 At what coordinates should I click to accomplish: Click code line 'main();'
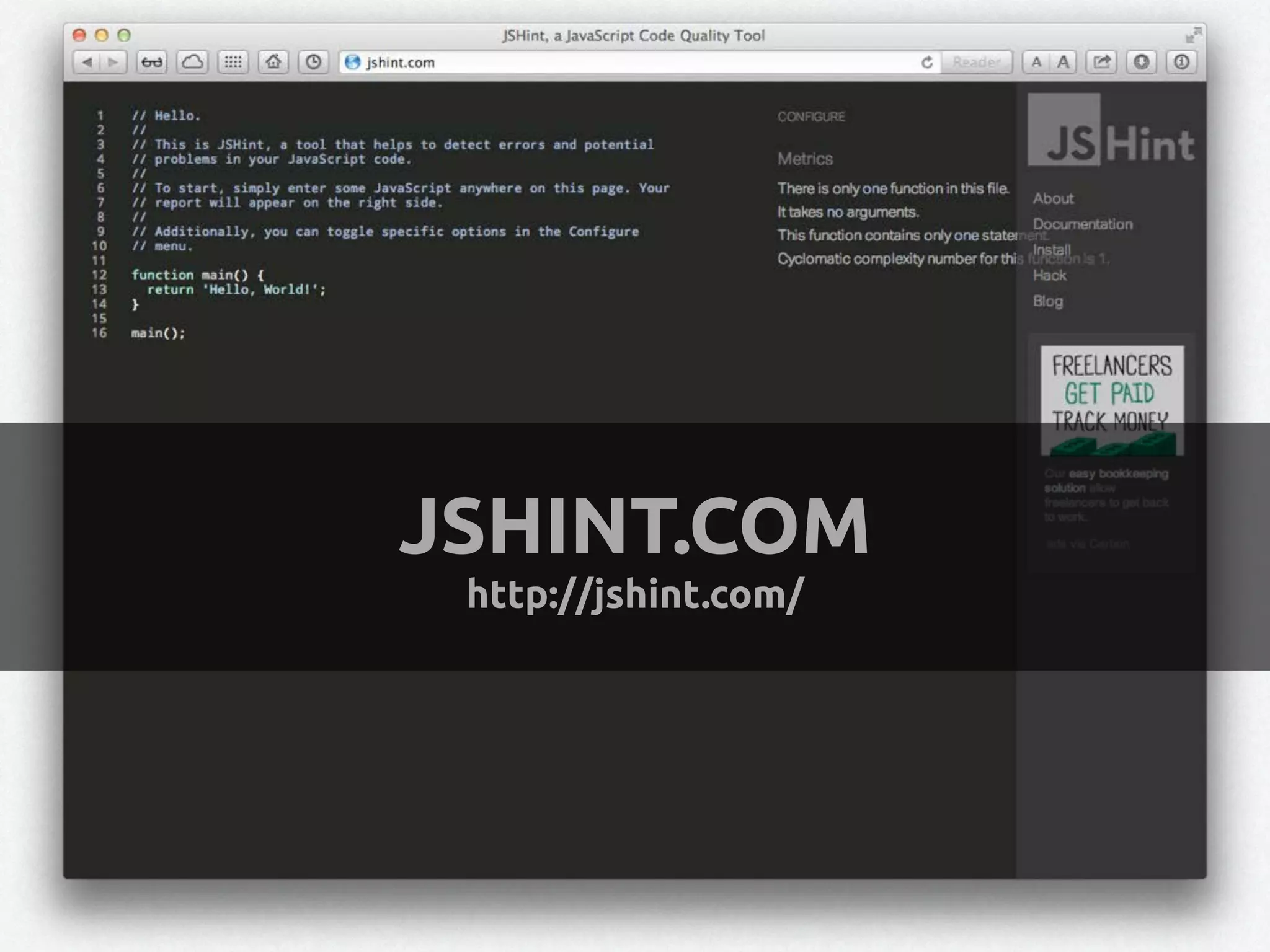pyautogui.click(x=158, y=333)
